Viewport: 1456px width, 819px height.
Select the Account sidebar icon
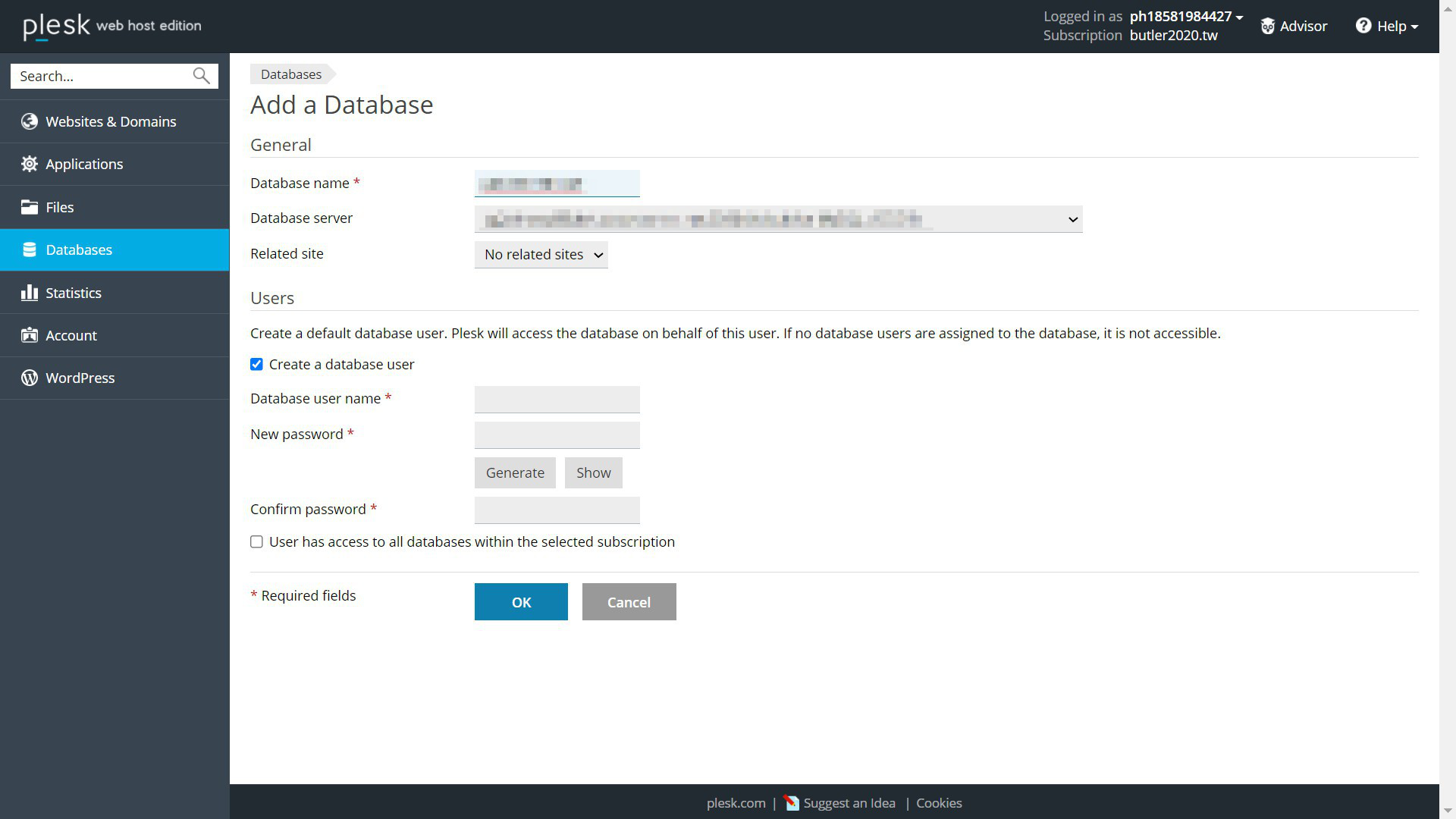click(x=29, y=335)
